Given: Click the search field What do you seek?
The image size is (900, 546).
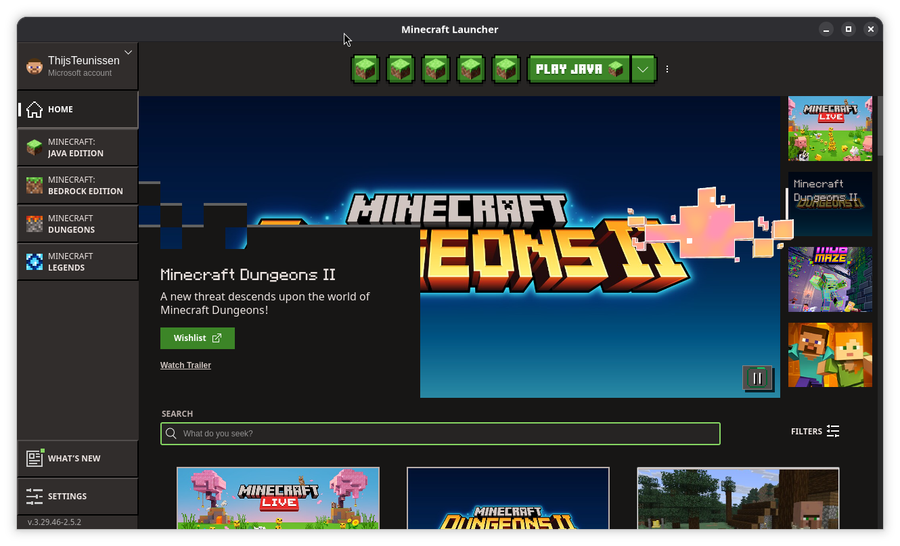Looking at the screenshot, I should coord(440,433).
